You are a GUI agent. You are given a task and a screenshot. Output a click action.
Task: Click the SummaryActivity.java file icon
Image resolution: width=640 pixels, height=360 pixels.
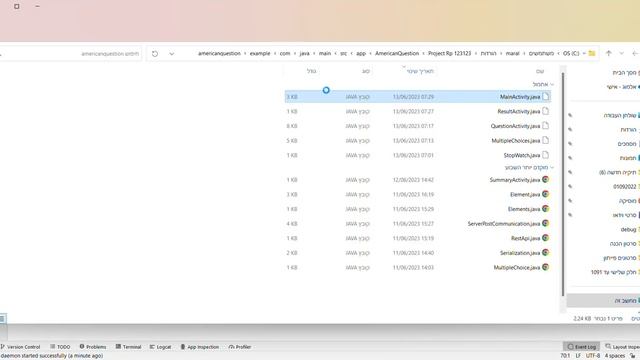point(546,180)
